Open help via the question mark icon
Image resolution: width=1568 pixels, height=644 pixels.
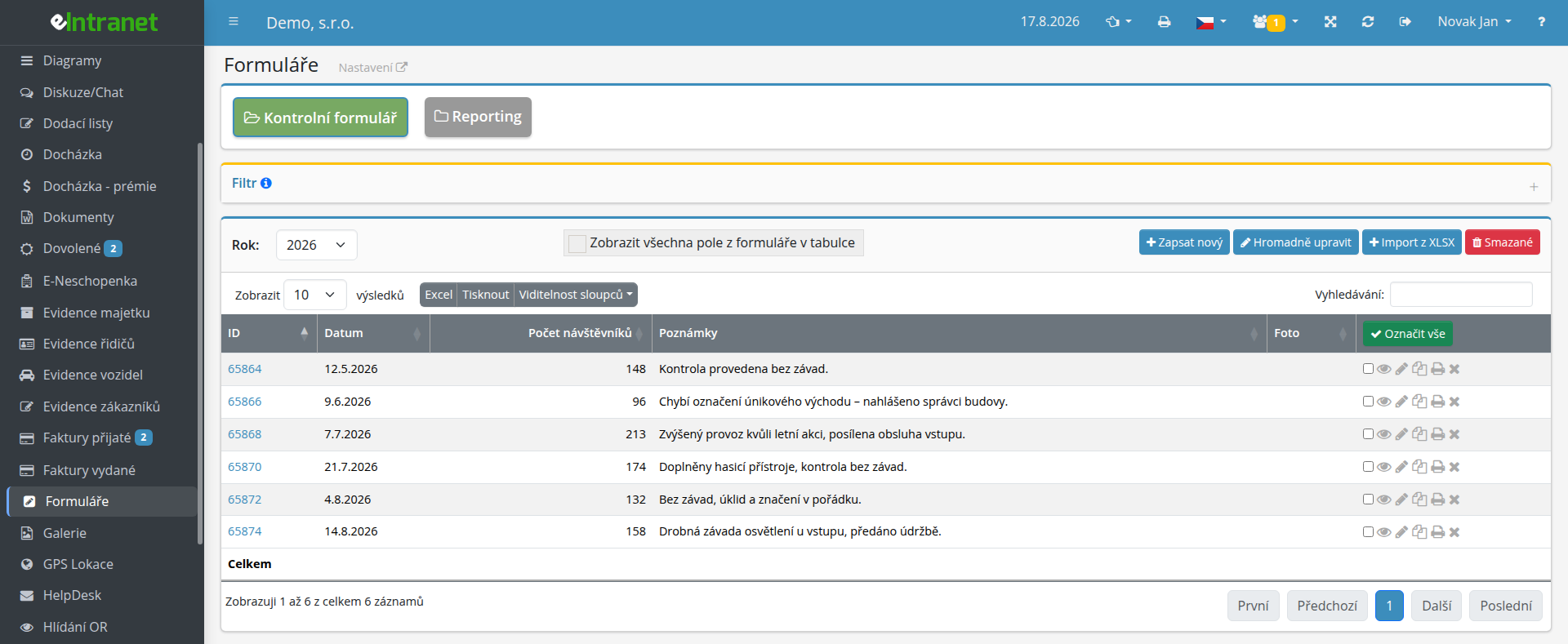pos(1541,22)
